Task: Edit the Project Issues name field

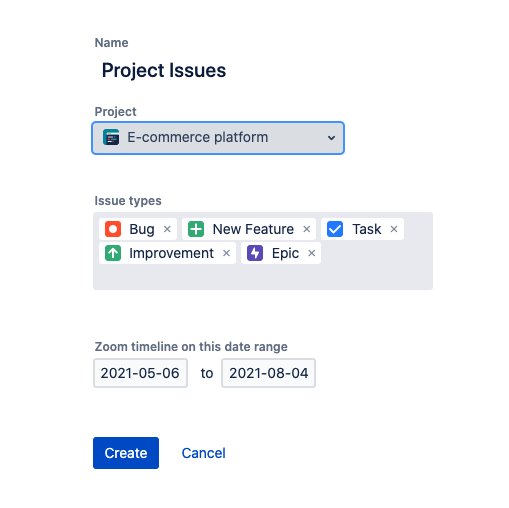Action: (x=164, y=70)
